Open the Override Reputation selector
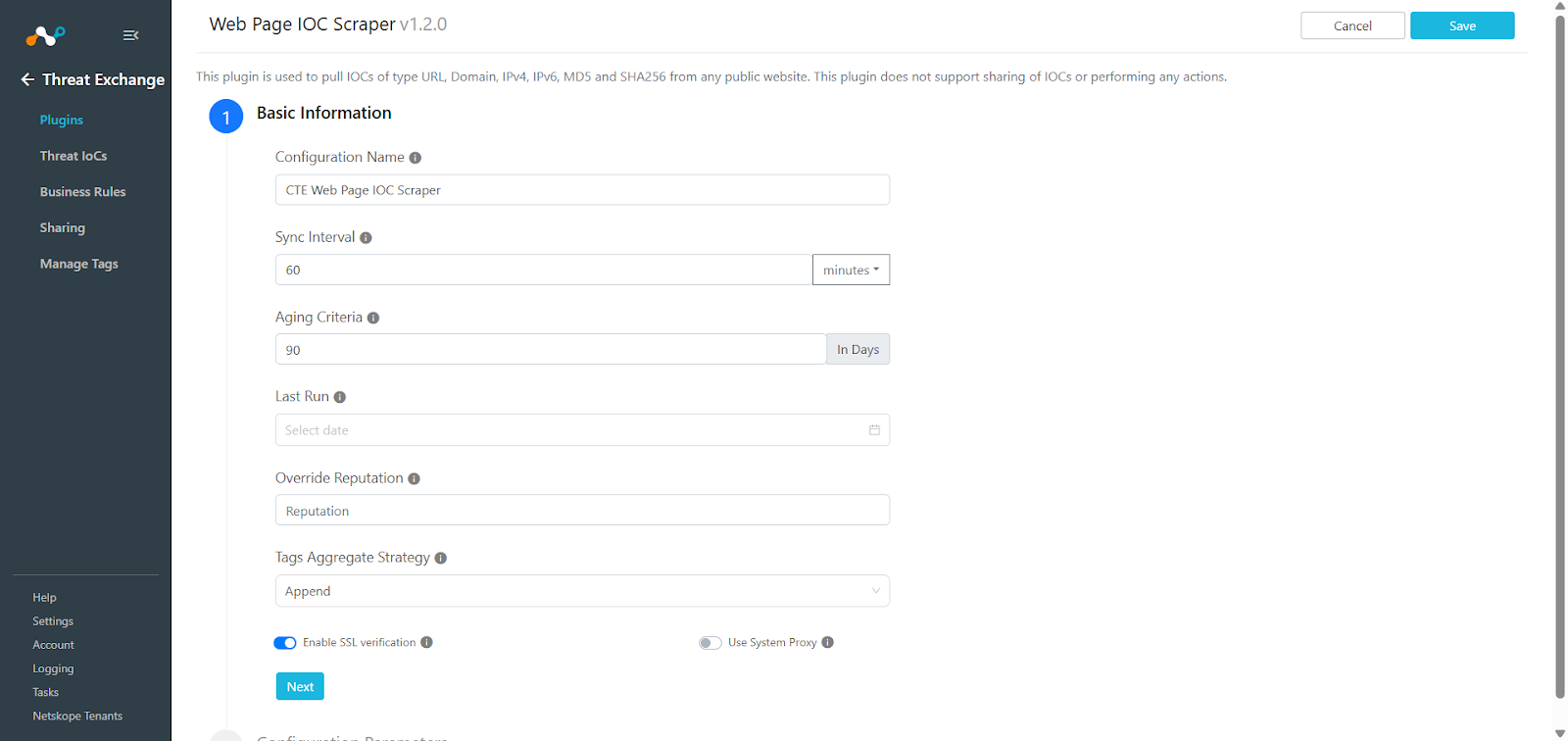 click(x=582, y=510)
